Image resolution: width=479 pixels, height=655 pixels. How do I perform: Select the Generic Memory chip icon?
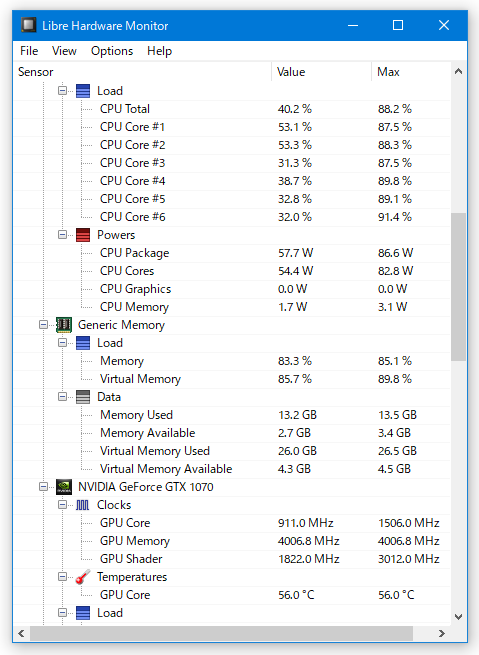63,325
